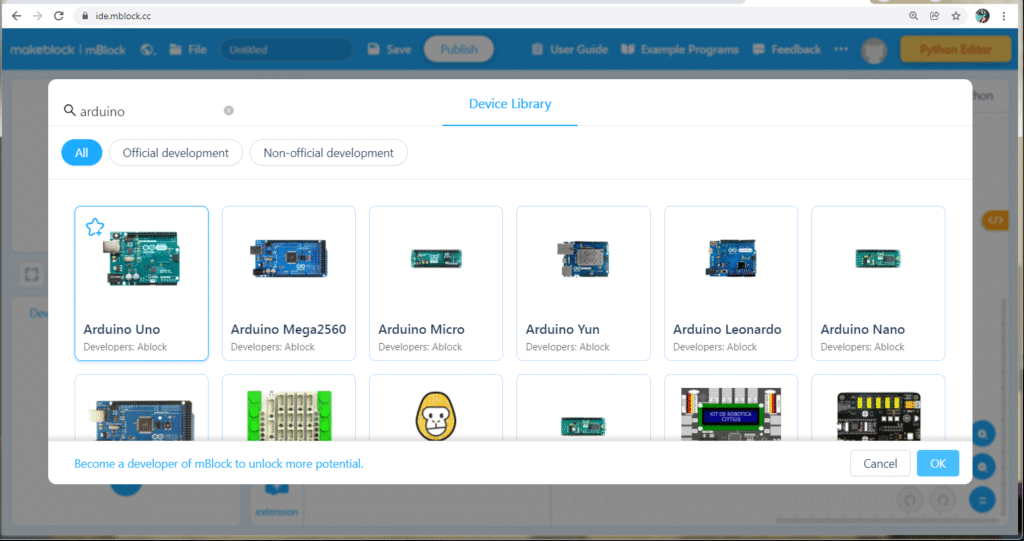1024x541 pixels.
Task: Cancel the device selection dialog
Action: [880, 464]
